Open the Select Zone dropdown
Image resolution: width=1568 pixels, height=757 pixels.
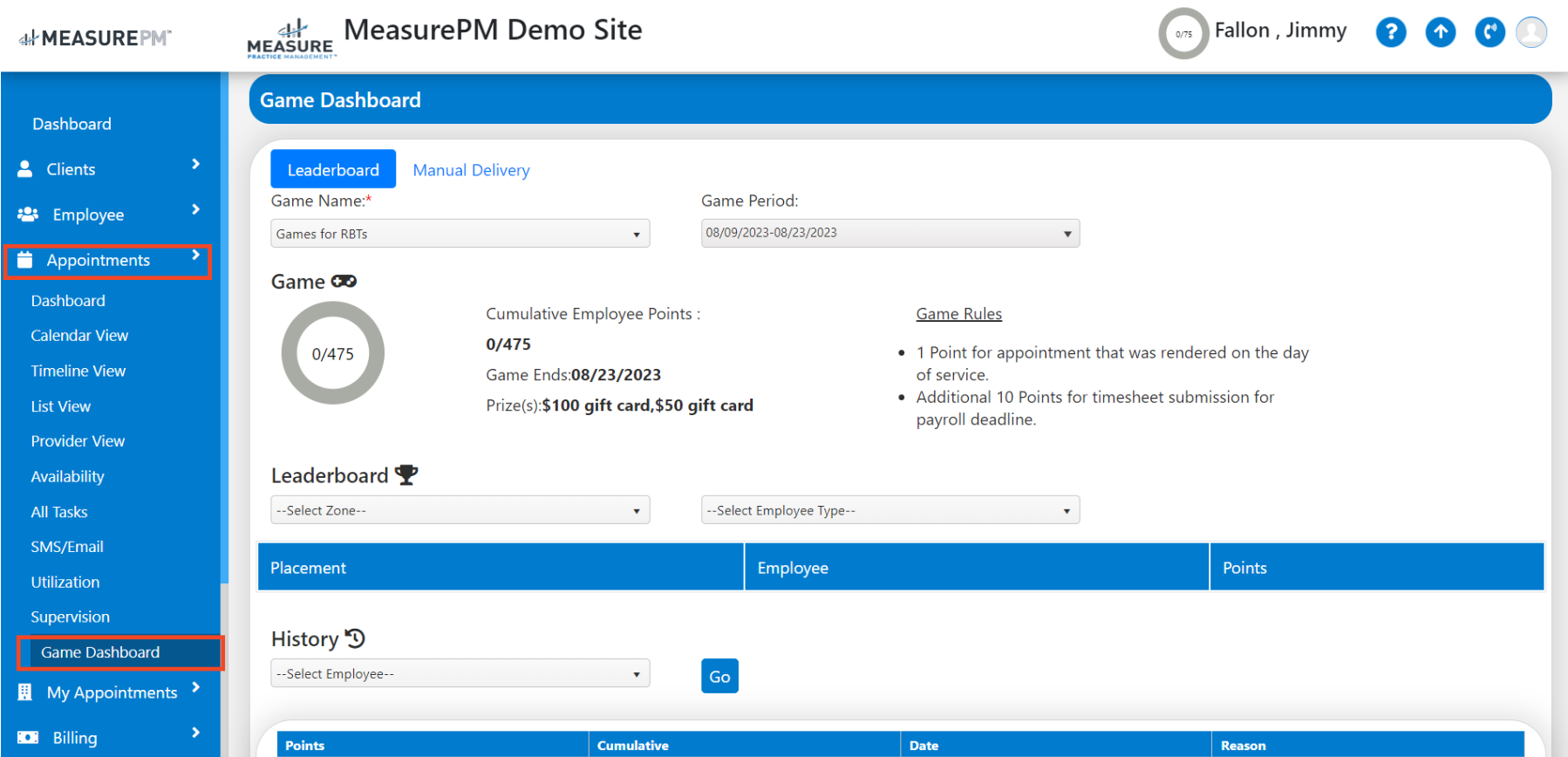460,510
